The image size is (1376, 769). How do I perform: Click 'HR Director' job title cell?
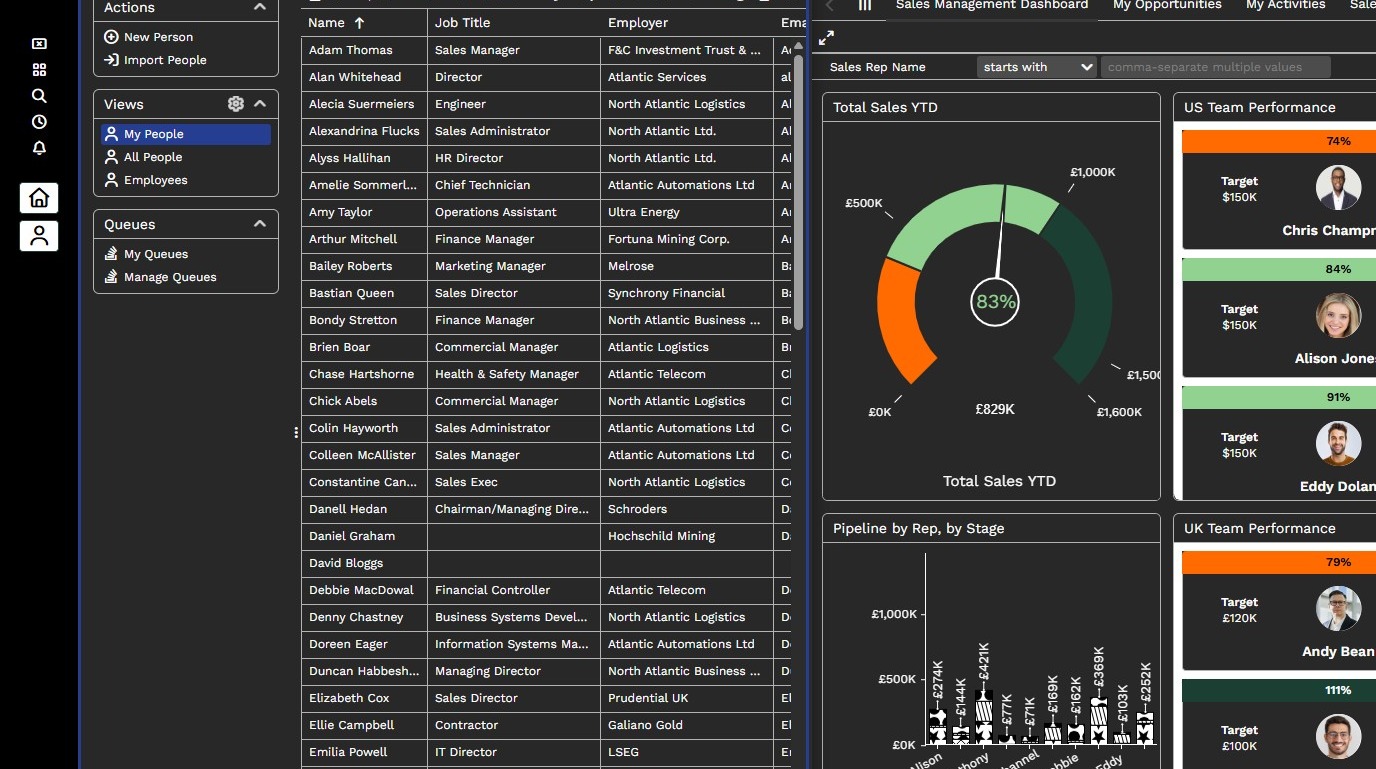point(514,158)
